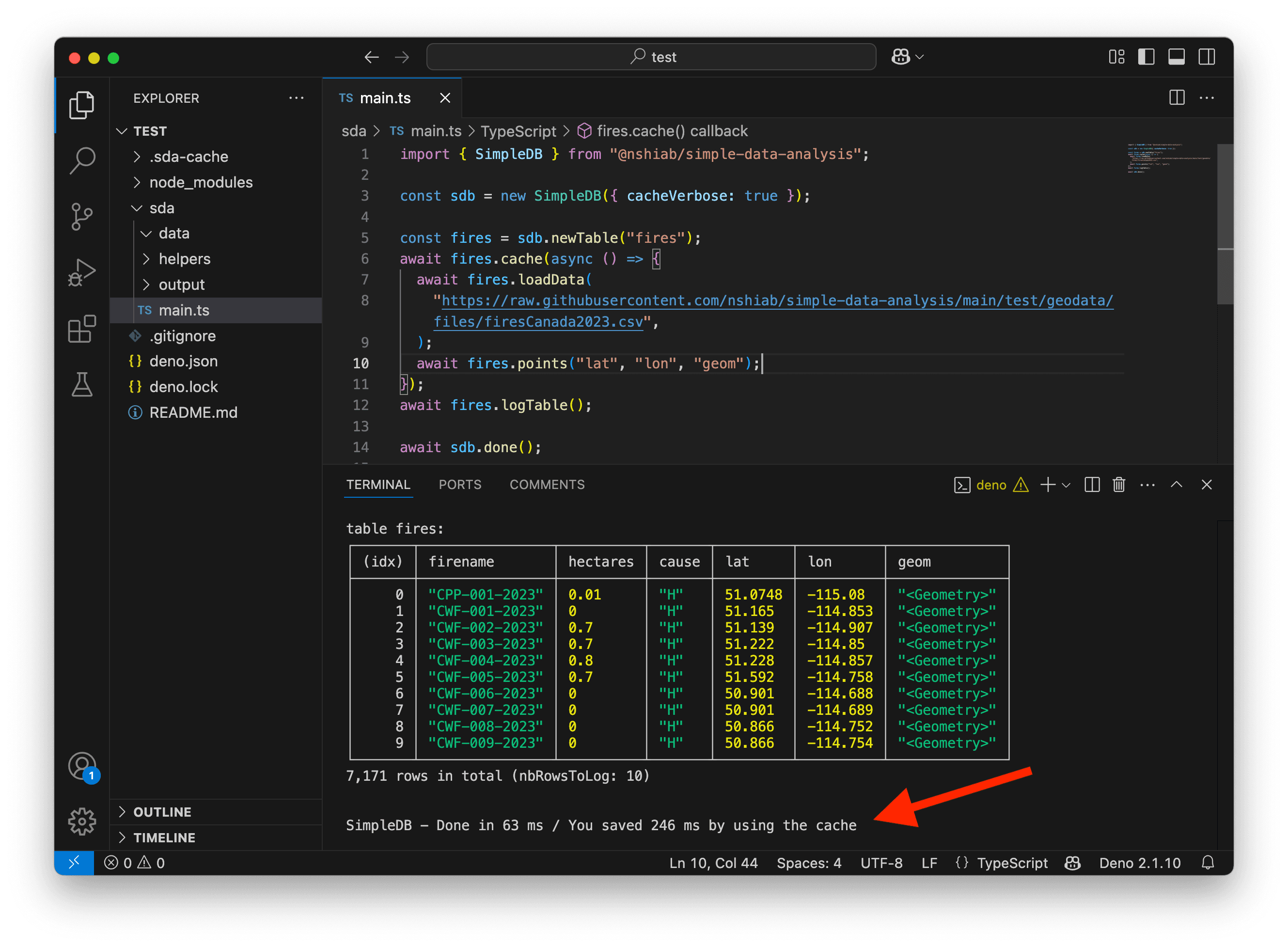Toggle the primary side bar

click(1146, 57)
